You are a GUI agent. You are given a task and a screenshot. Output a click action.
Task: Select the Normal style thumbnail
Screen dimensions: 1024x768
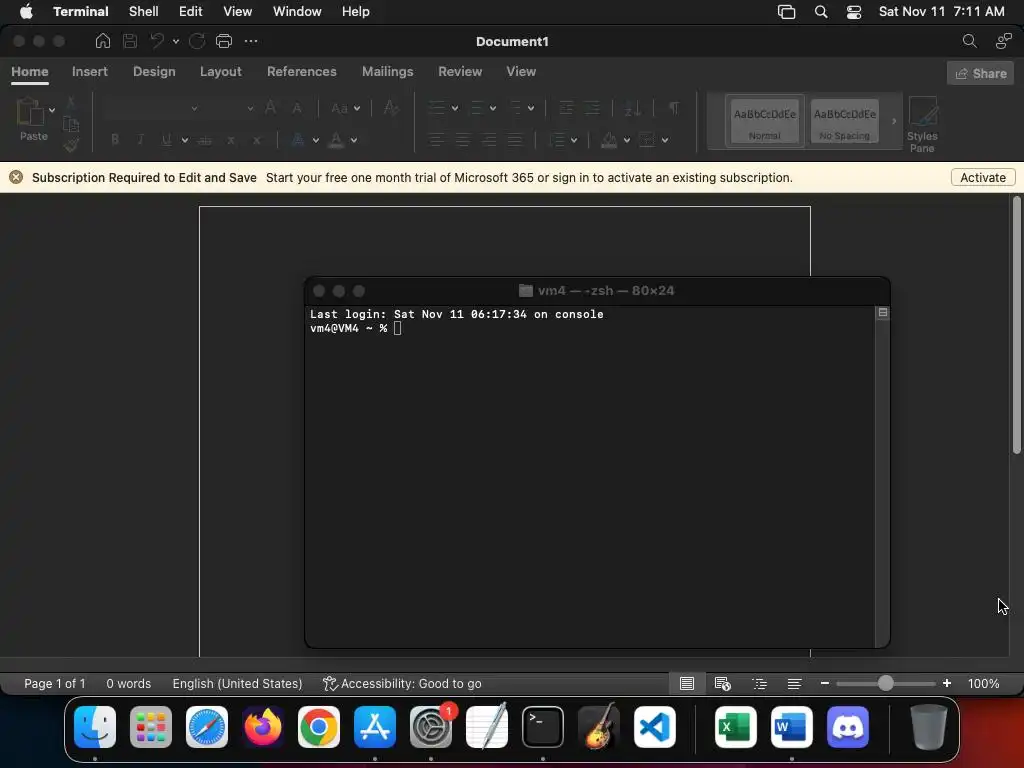[765, 121]
